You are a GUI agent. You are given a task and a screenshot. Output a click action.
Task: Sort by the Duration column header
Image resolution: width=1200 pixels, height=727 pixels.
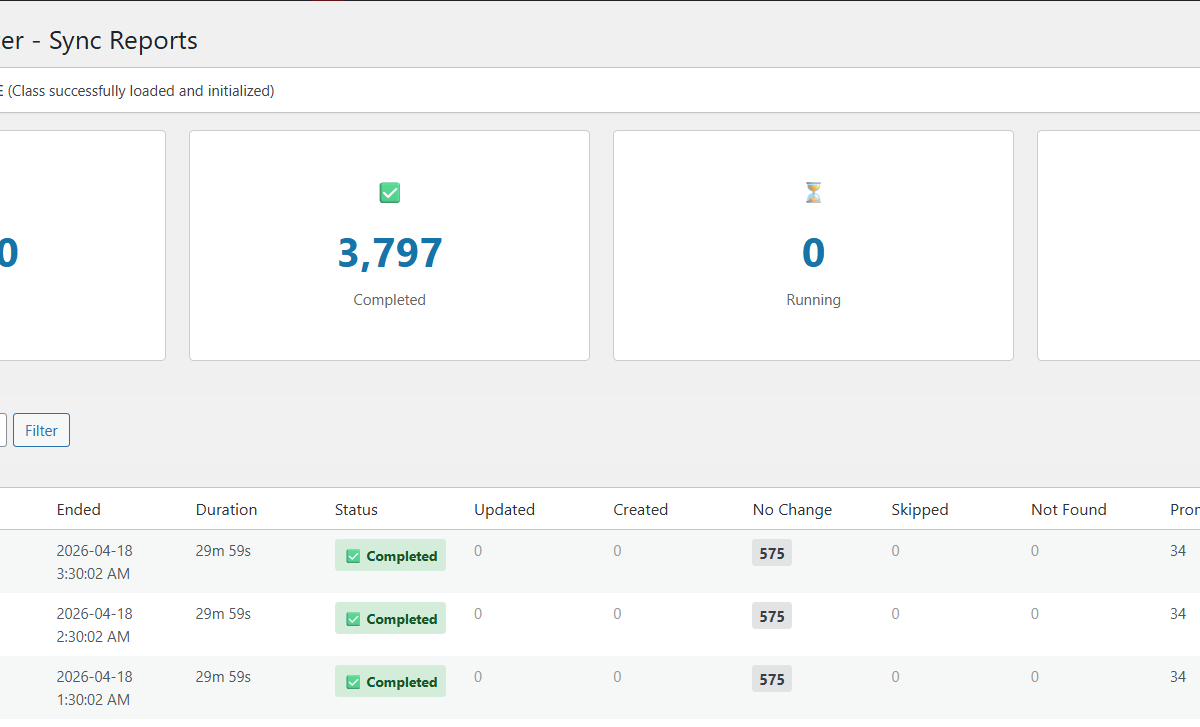click(x=226, y=509)
